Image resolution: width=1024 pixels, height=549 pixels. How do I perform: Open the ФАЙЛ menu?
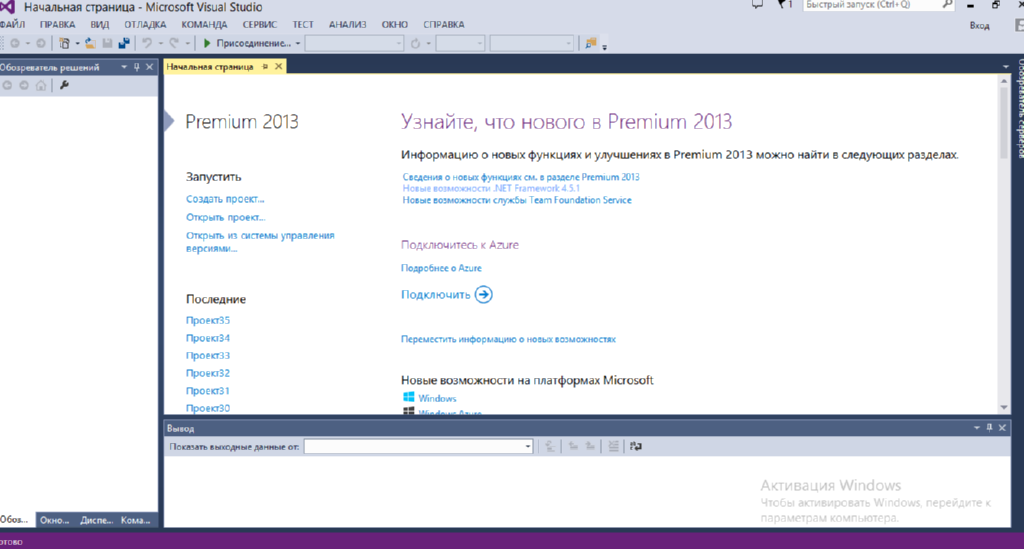12,25
